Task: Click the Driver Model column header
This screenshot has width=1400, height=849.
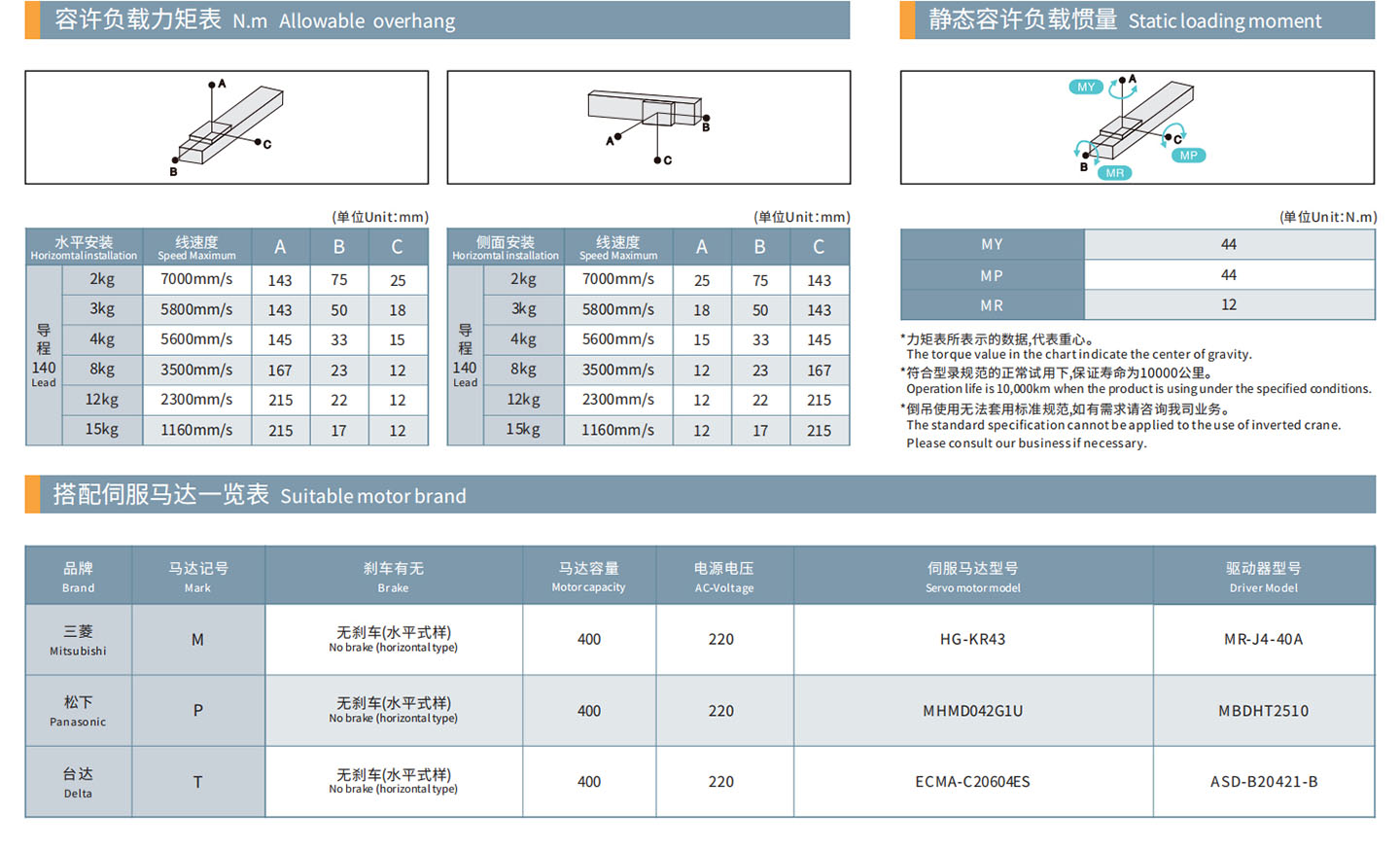Action: pos(1263,577)
